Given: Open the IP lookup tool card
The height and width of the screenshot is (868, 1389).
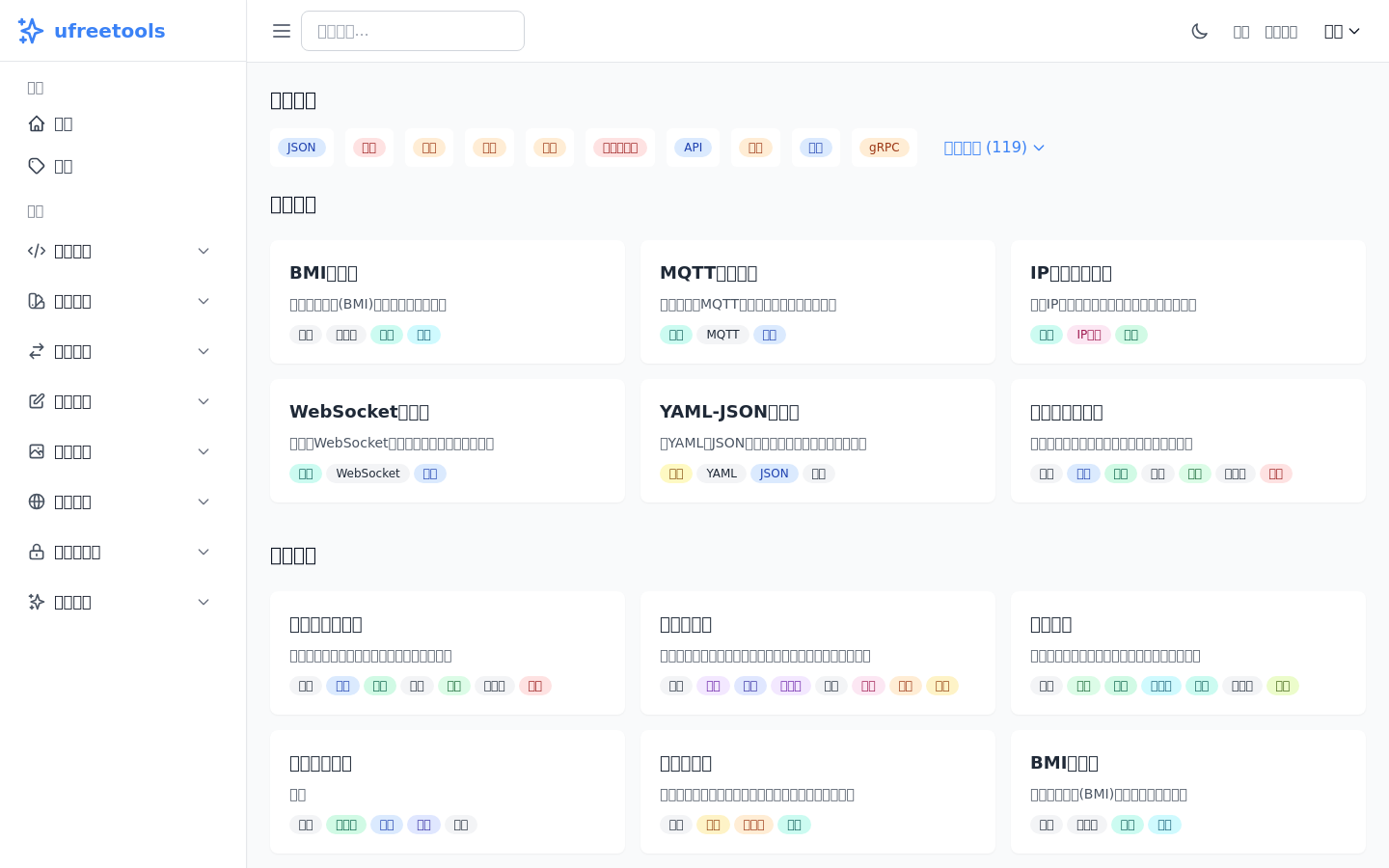Looking at the screenshot, I should pyautogui.click(x=1188, y=302).
